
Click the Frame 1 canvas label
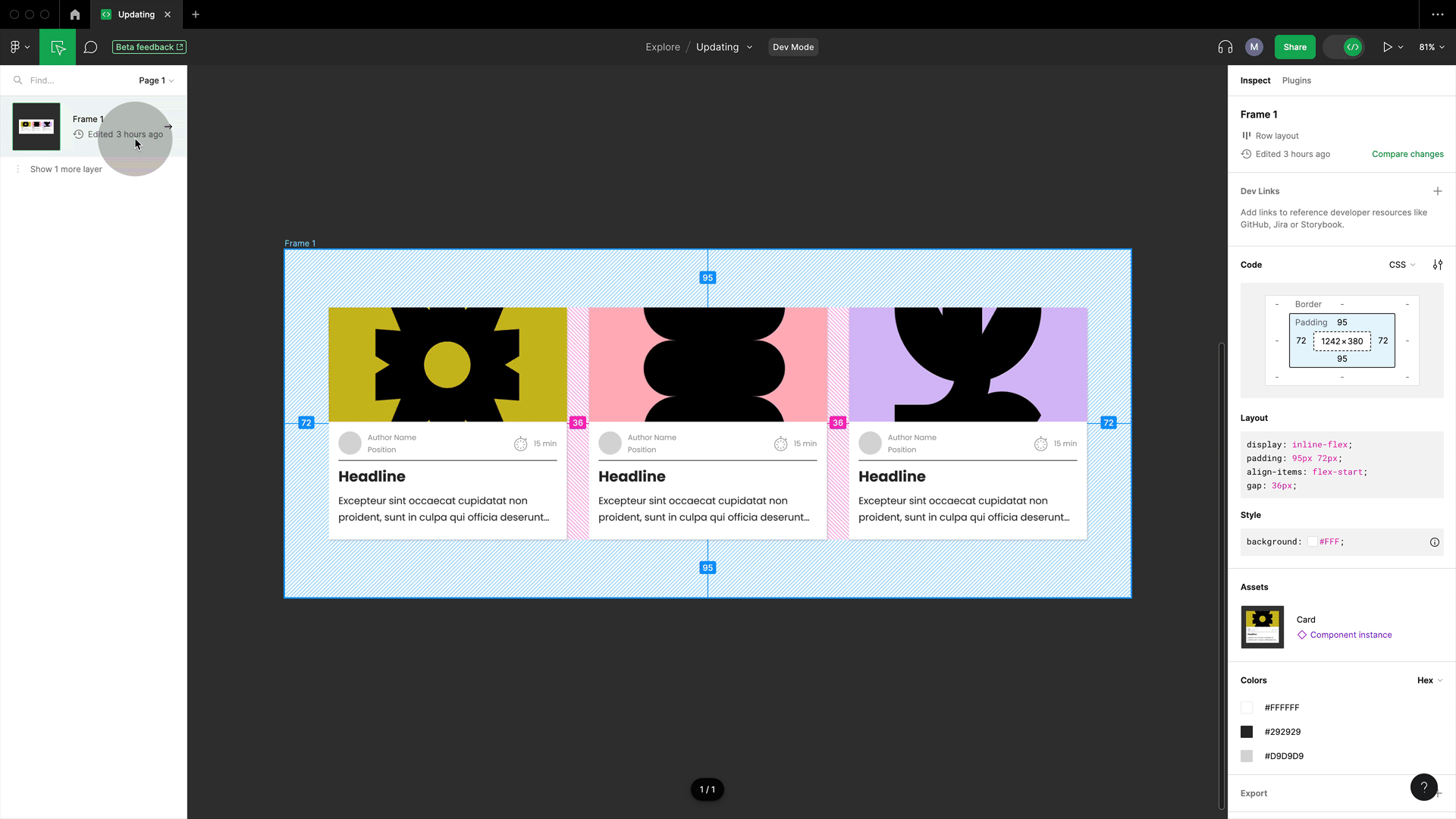pos(300,243)
